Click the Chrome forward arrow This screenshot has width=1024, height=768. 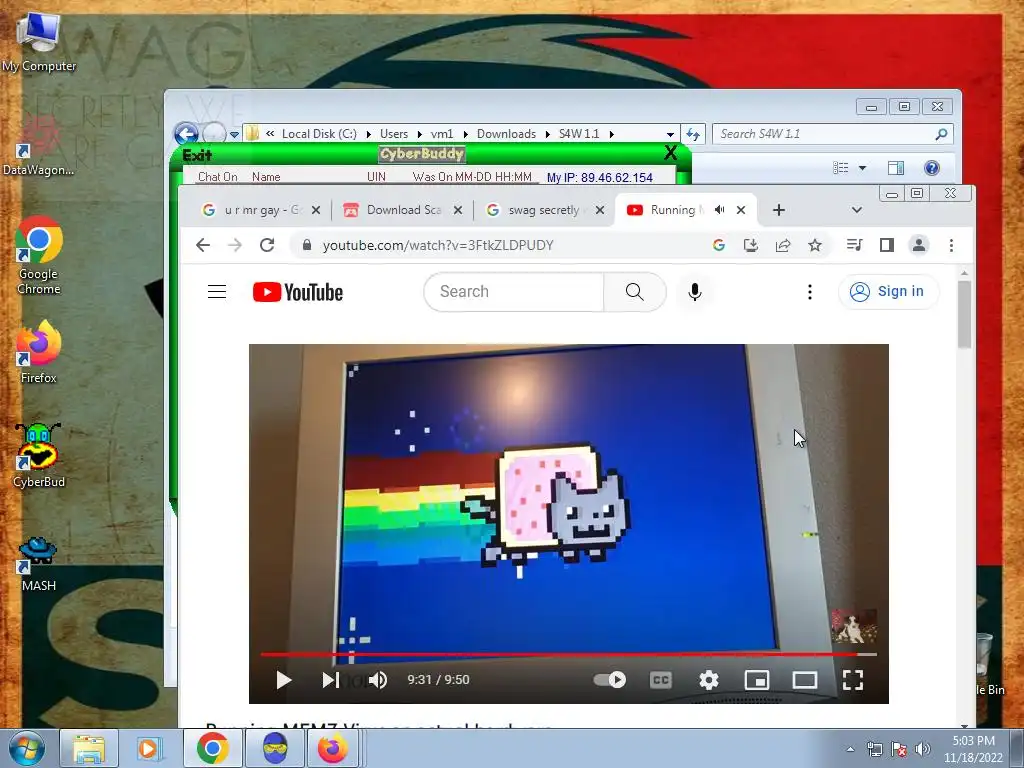235,245
